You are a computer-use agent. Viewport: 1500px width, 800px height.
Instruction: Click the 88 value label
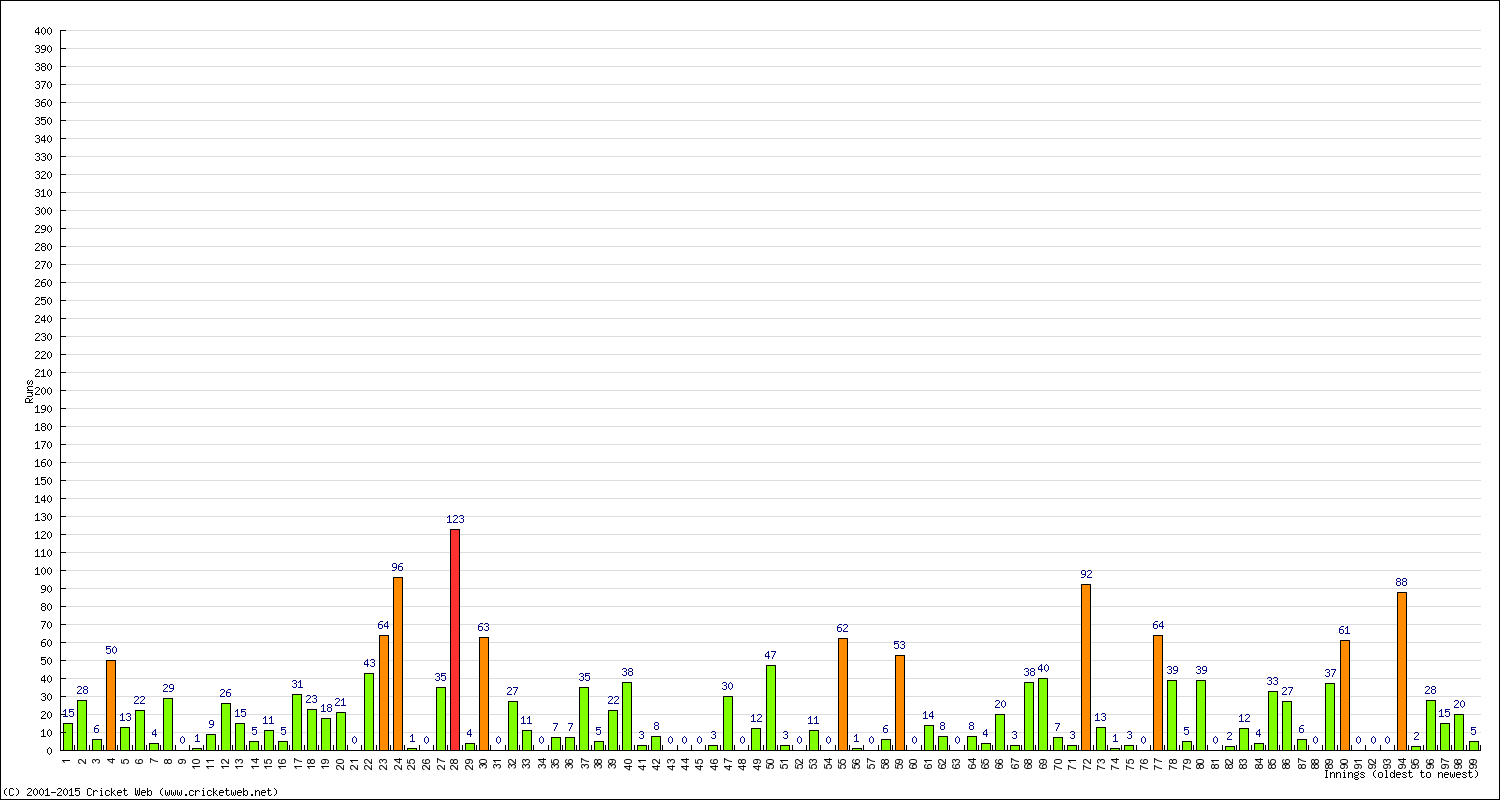click(x=1402, y=582)
